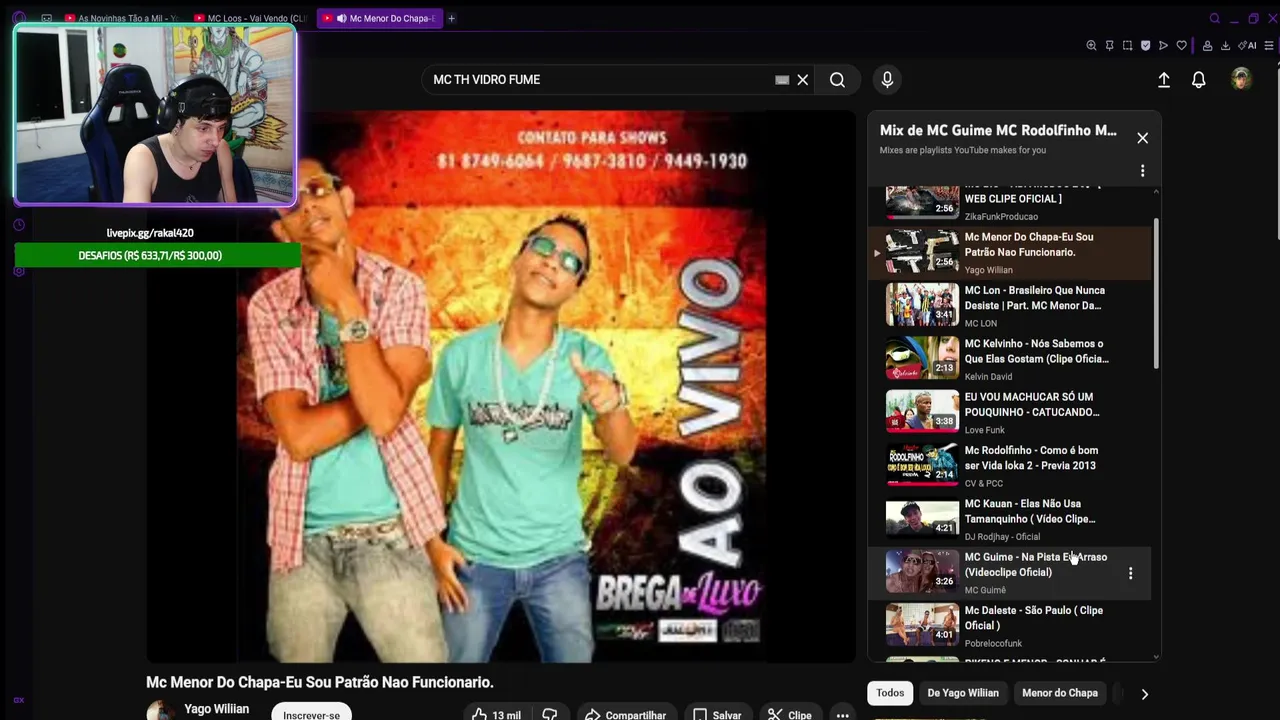Select the Menor do Chapa chip
1280x720 pixels.
(1059, 693)
